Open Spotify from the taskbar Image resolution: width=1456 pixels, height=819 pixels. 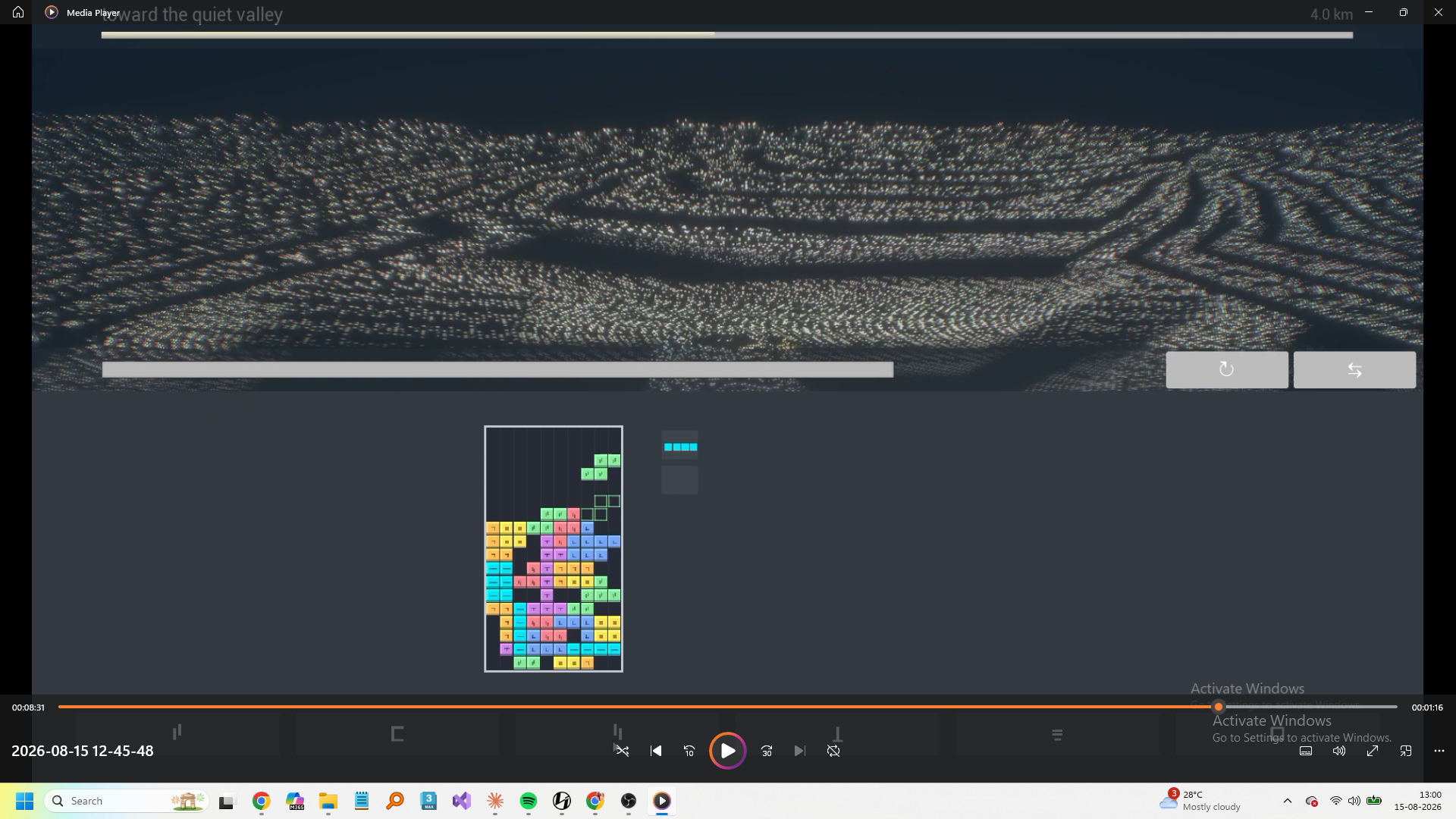coord(529,801)
